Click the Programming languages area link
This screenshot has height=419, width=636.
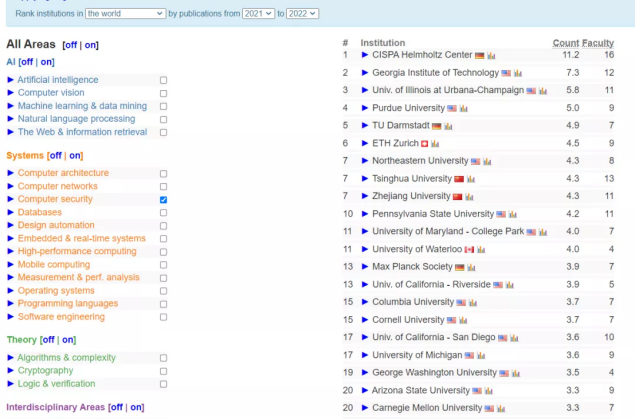pyautogui.click(x=68, y=303)
